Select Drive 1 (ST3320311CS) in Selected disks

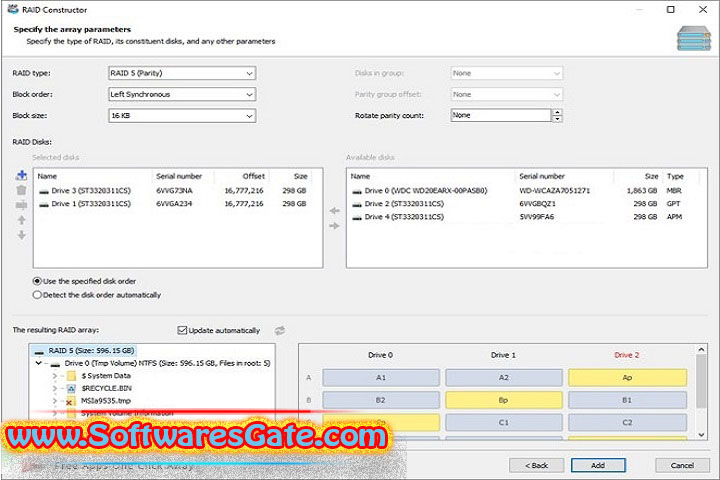pyautogui.click(x=178, y=204)
